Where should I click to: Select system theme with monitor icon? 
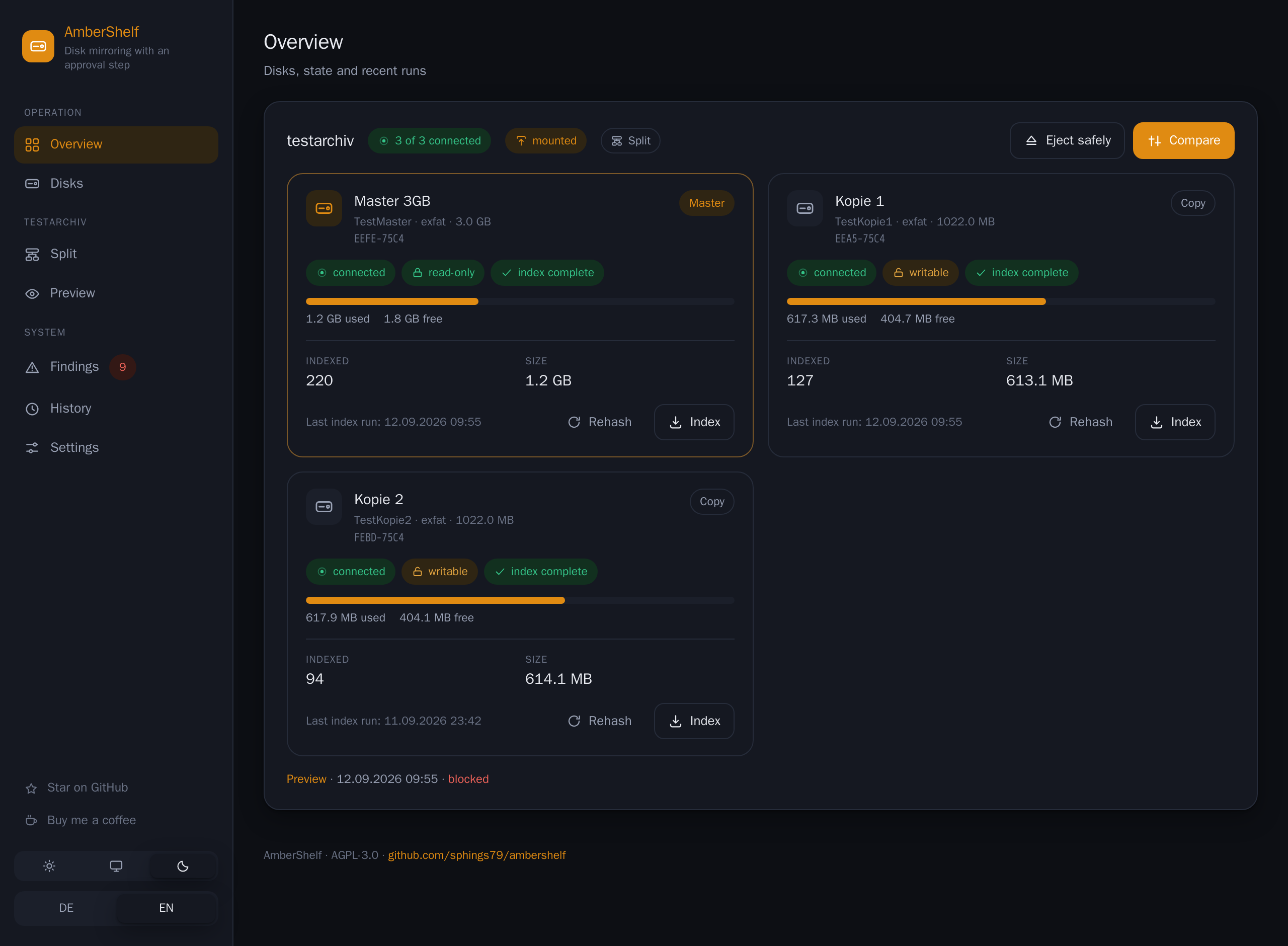coord(116,866)
